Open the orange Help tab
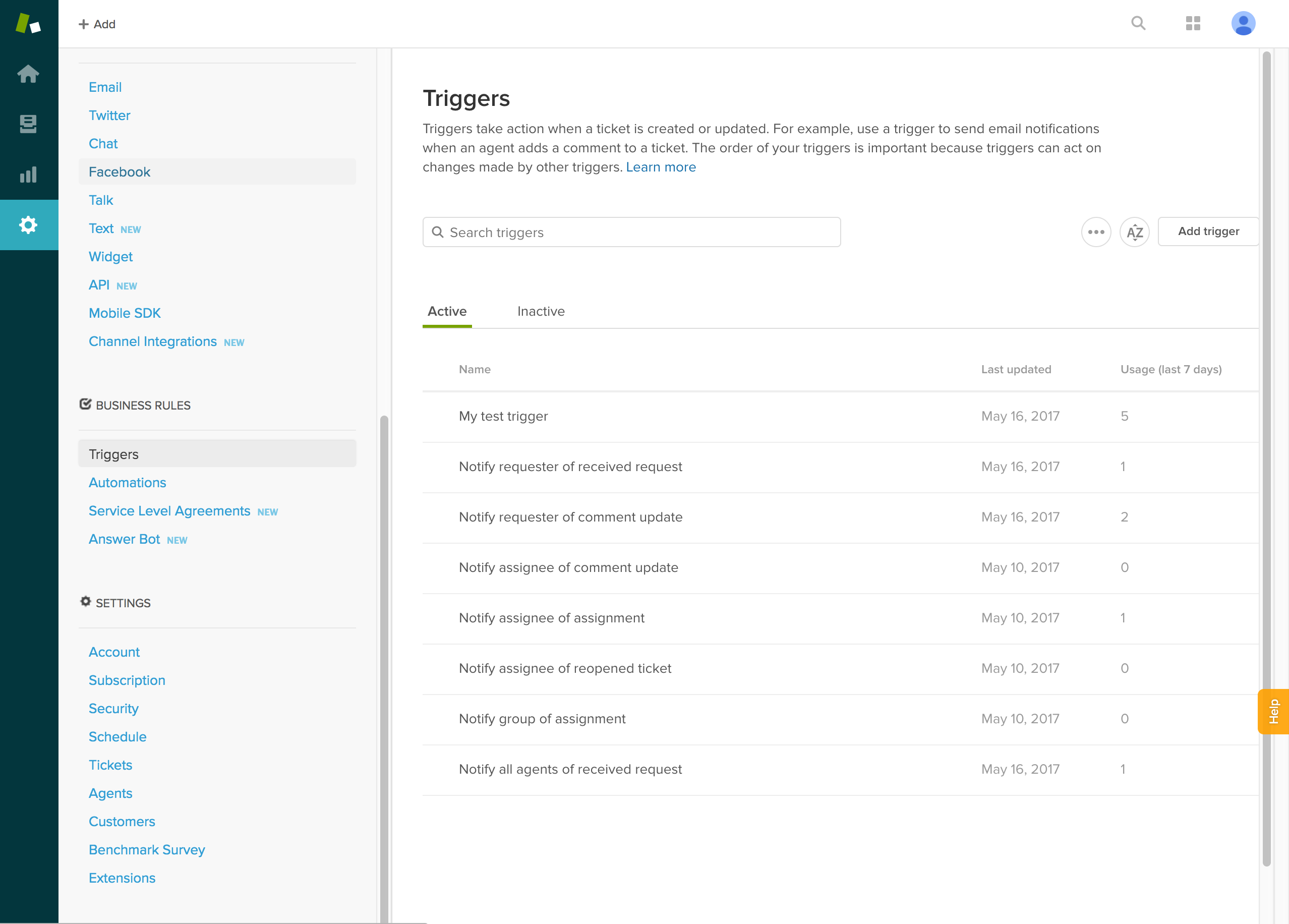 click(x=1272, y=712)
